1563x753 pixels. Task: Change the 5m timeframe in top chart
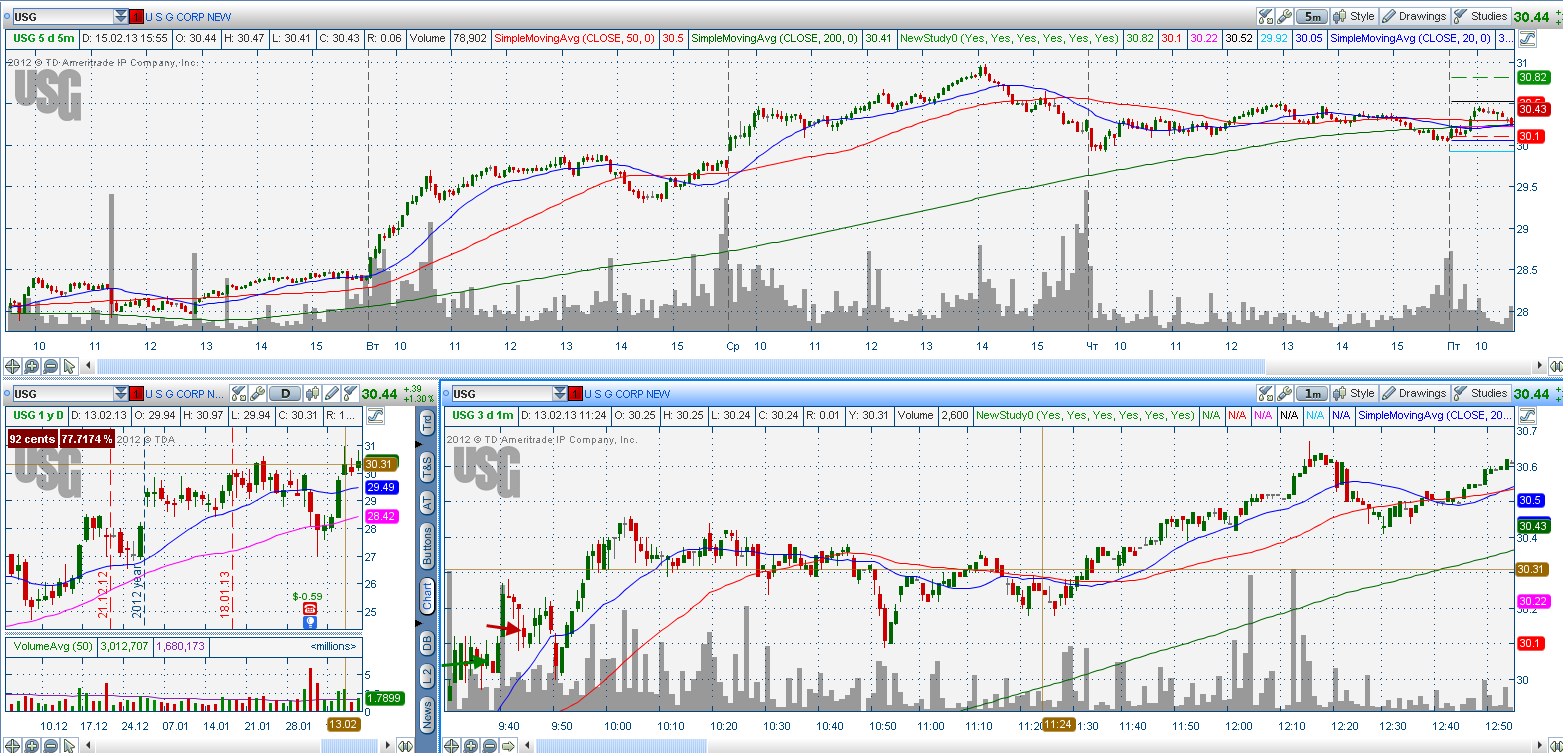1311,16
